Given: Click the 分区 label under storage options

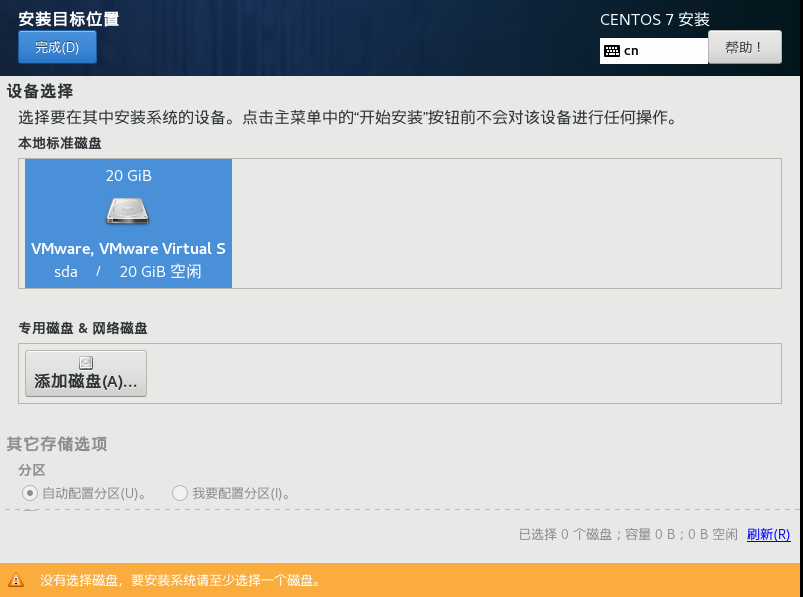Looking at the screenshot, I should (x=32, y=470).
